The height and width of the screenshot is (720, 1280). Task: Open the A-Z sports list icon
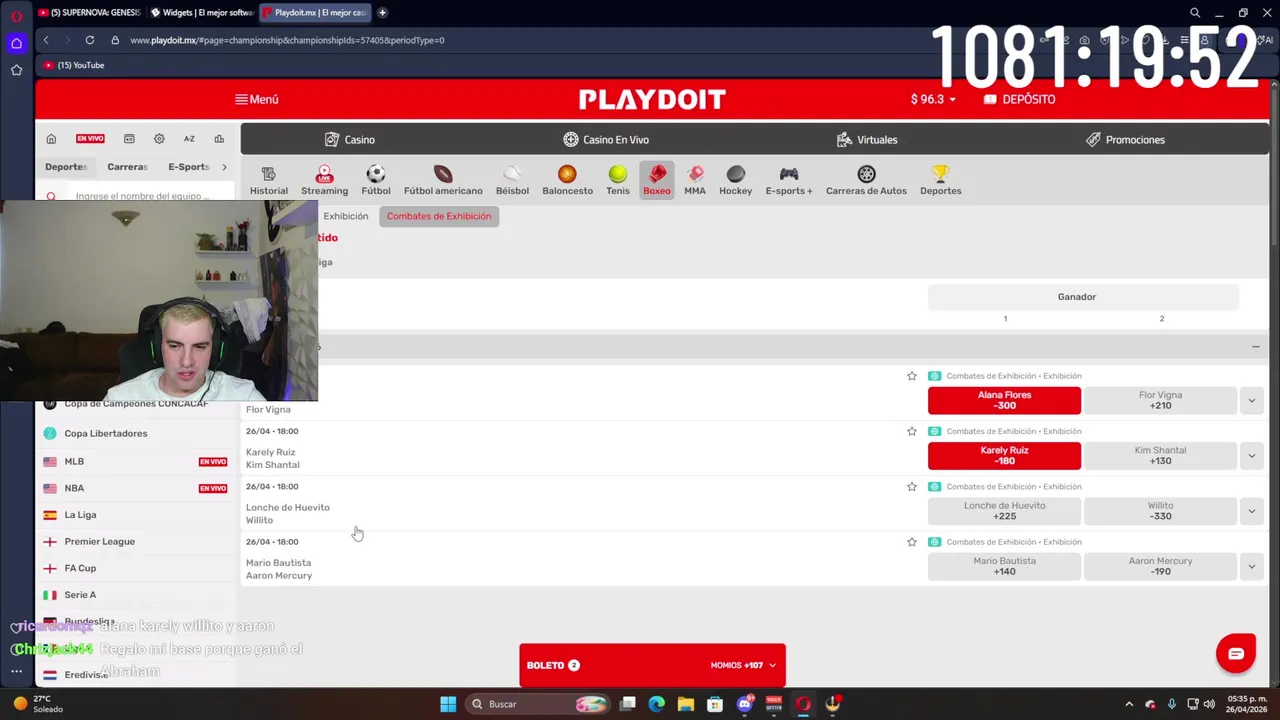[189, 139]
